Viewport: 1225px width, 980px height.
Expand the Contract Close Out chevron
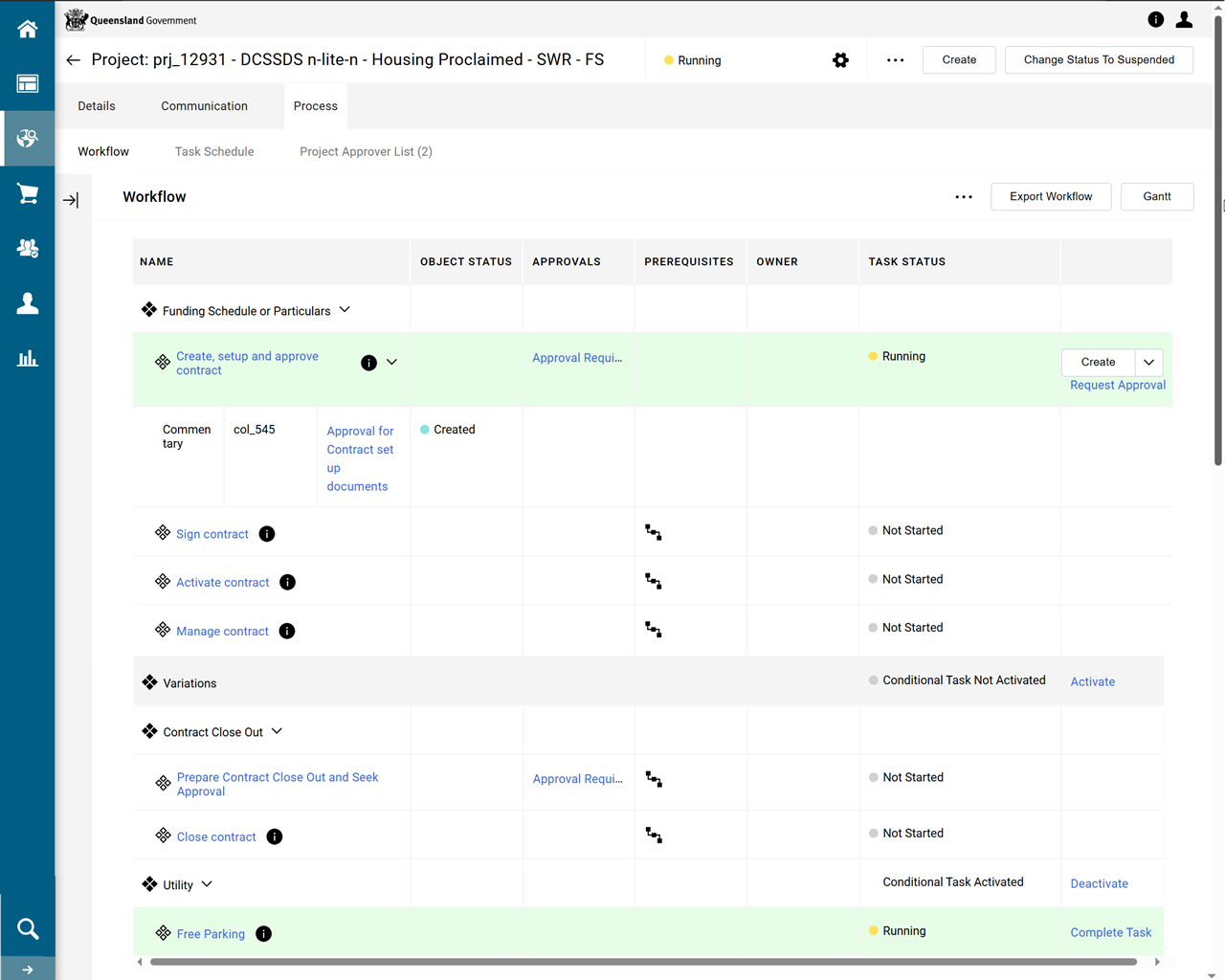(277, 731)
